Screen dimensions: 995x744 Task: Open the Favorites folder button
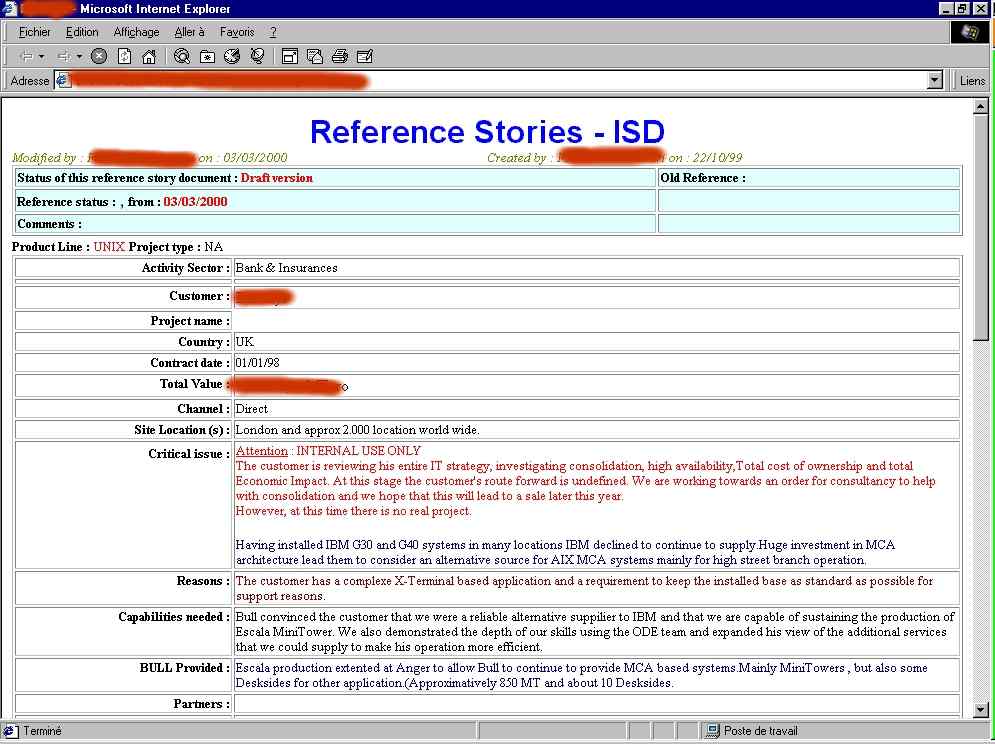207,56
